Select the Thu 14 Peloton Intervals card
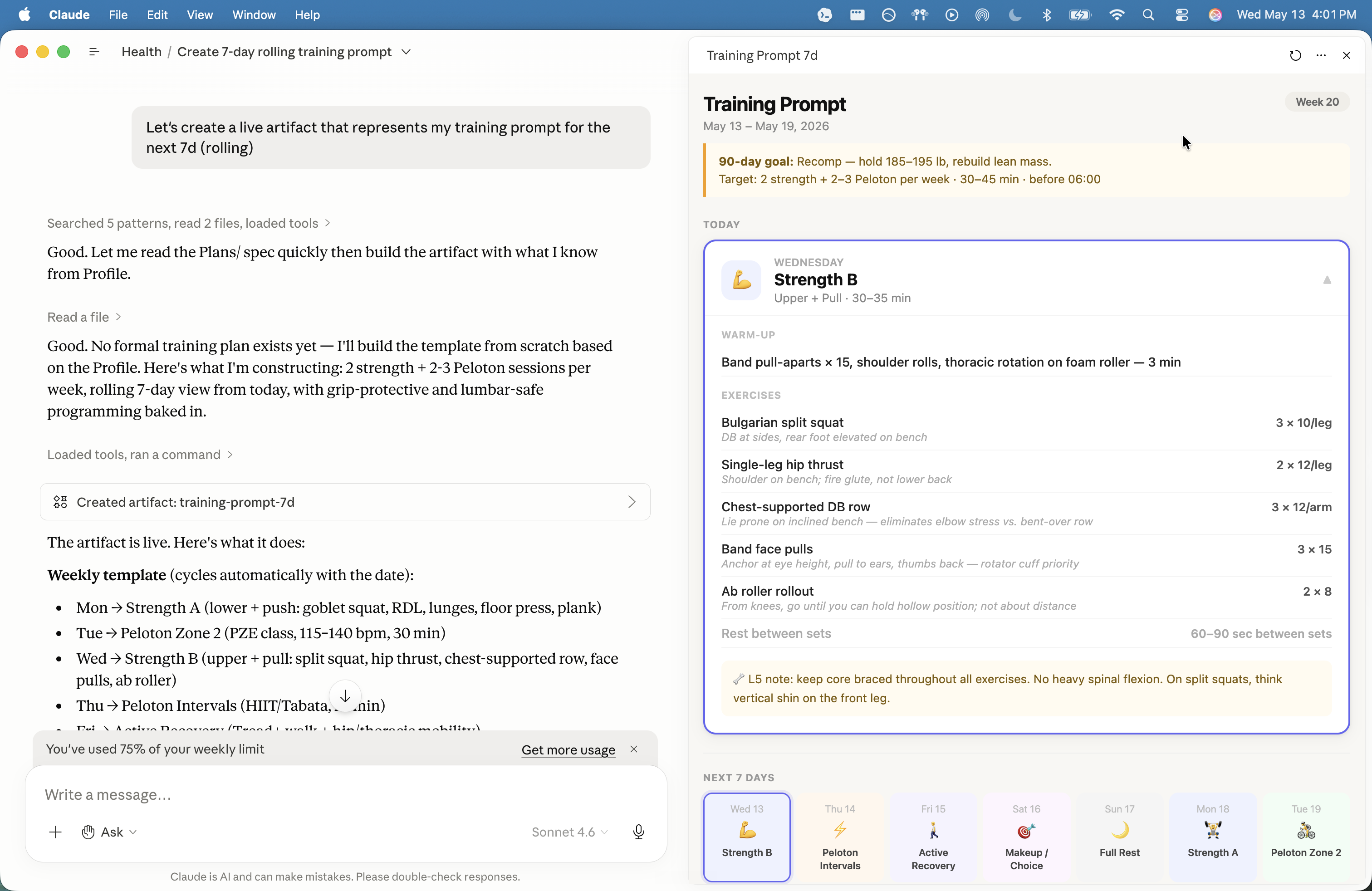 click(840, 837)
